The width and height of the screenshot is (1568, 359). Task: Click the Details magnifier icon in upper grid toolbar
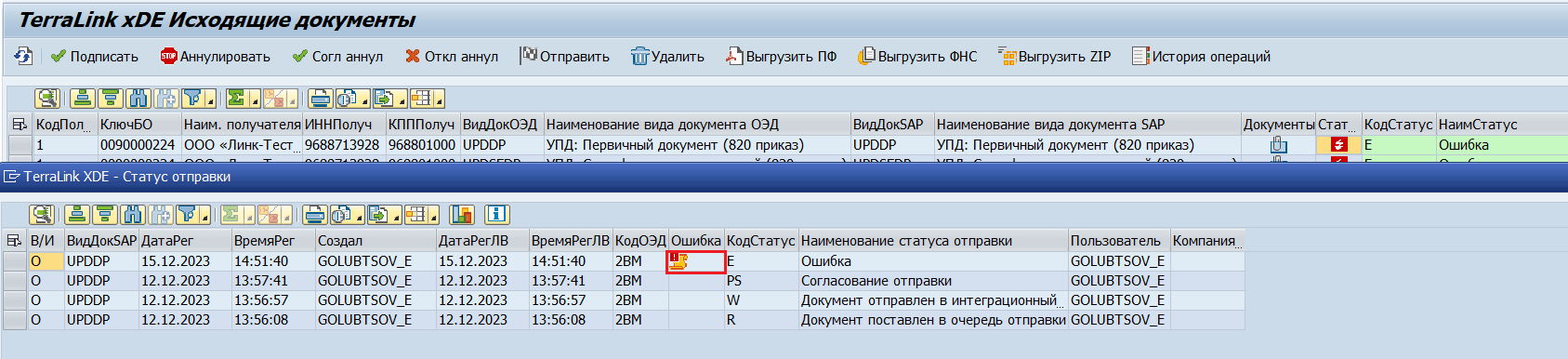(x=47, y=99)
